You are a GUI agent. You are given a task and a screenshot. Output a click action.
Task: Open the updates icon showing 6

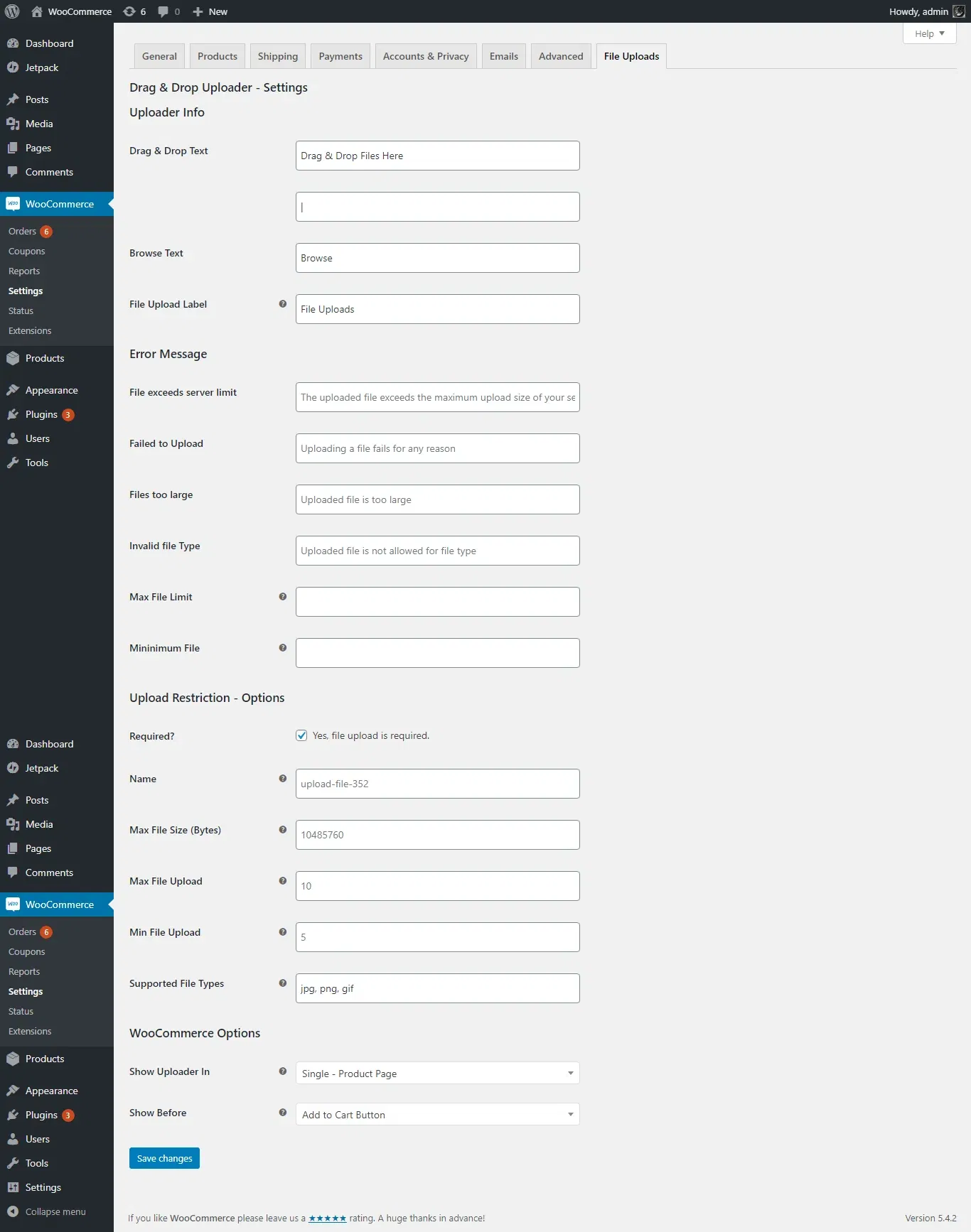(129, 11)
